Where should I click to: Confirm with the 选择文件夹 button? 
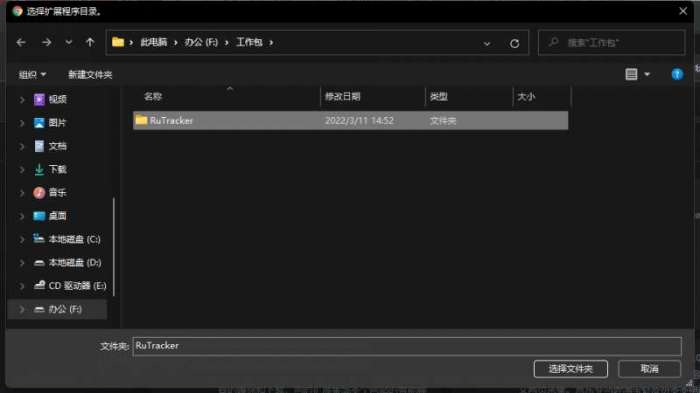click(570, 369)
